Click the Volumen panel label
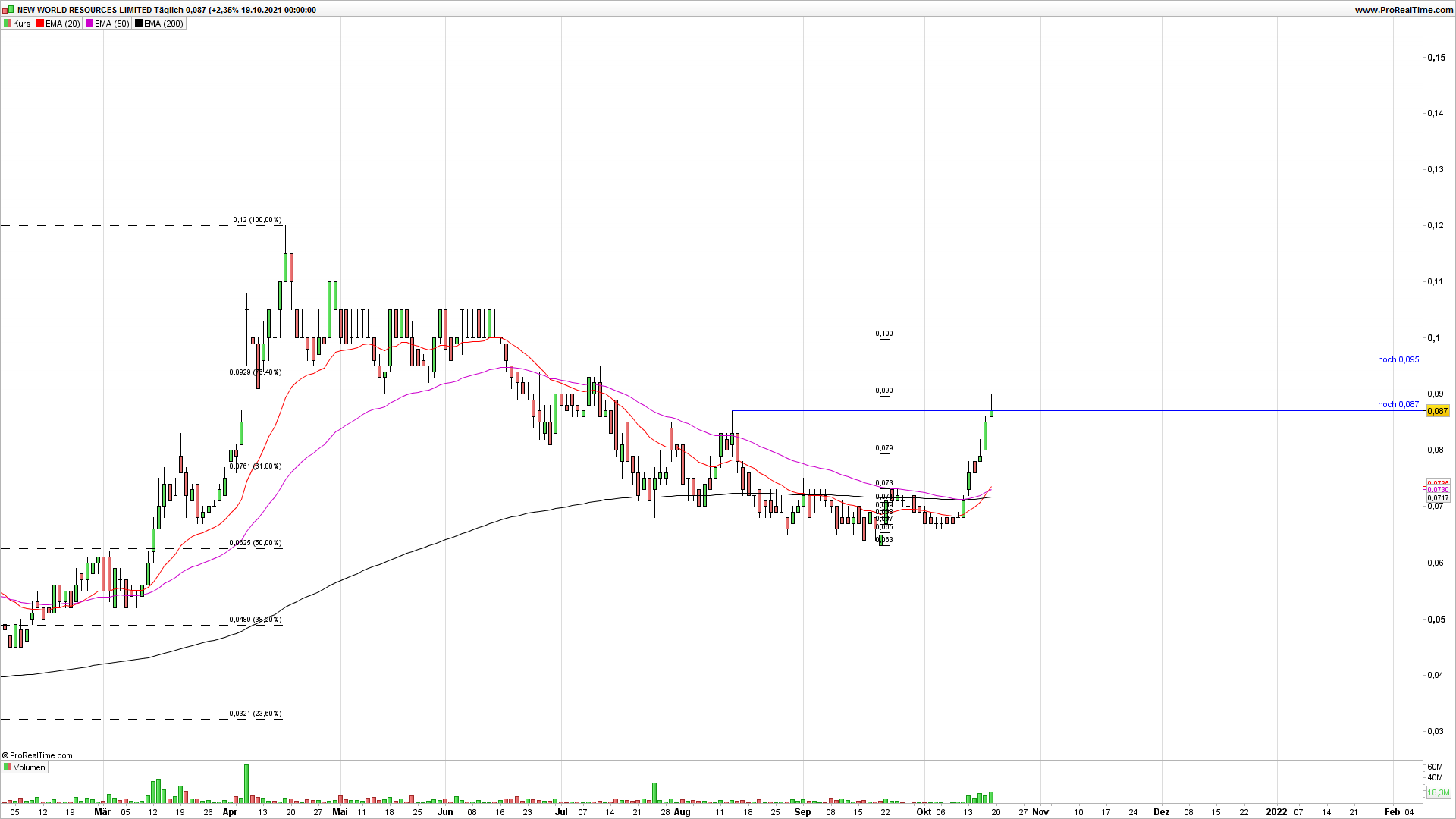Image resolution: width=1456 pixels, height=819 pixels. (30, 767)
